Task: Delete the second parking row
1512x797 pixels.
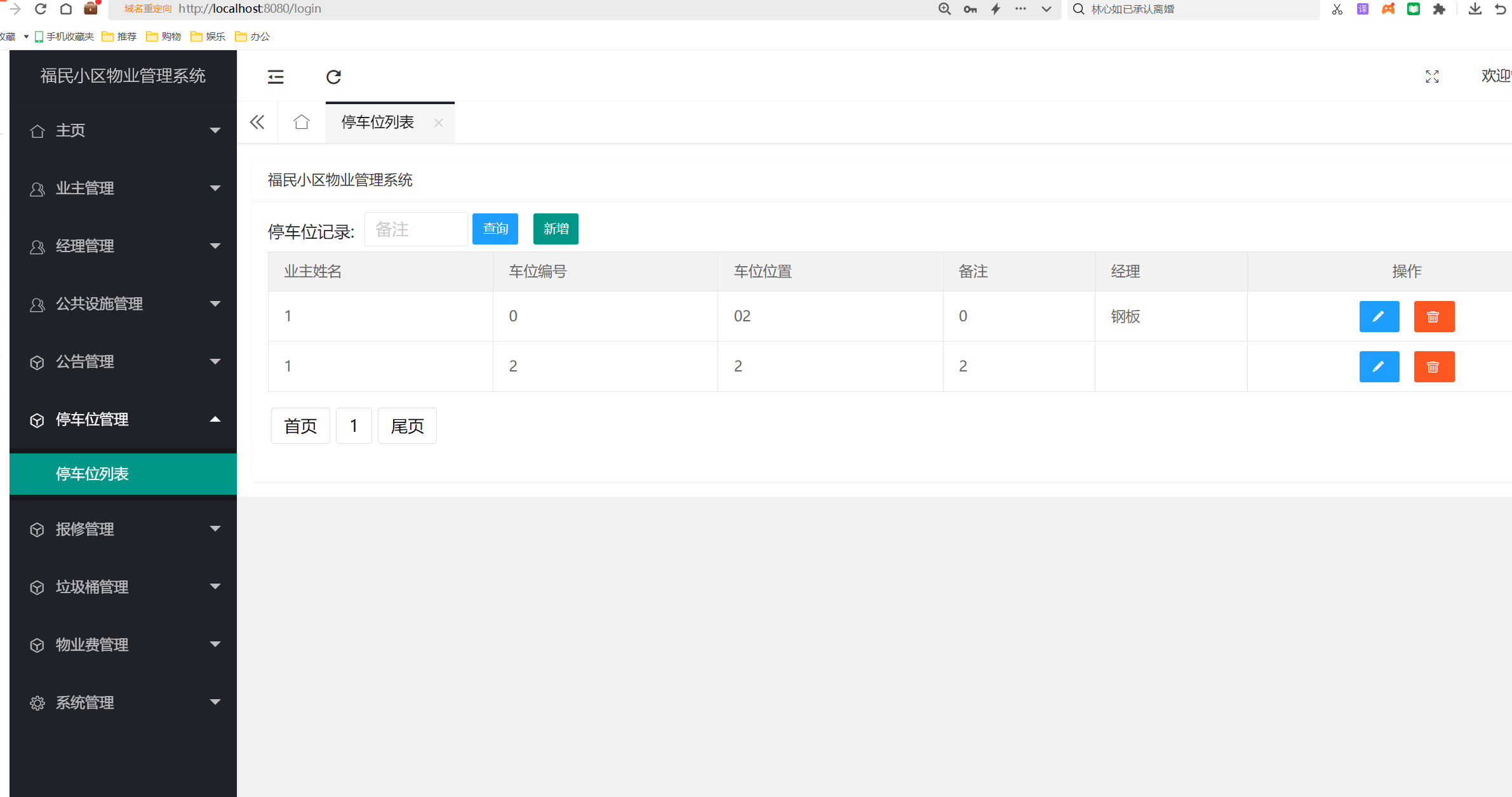Action: click(1433, 366)
